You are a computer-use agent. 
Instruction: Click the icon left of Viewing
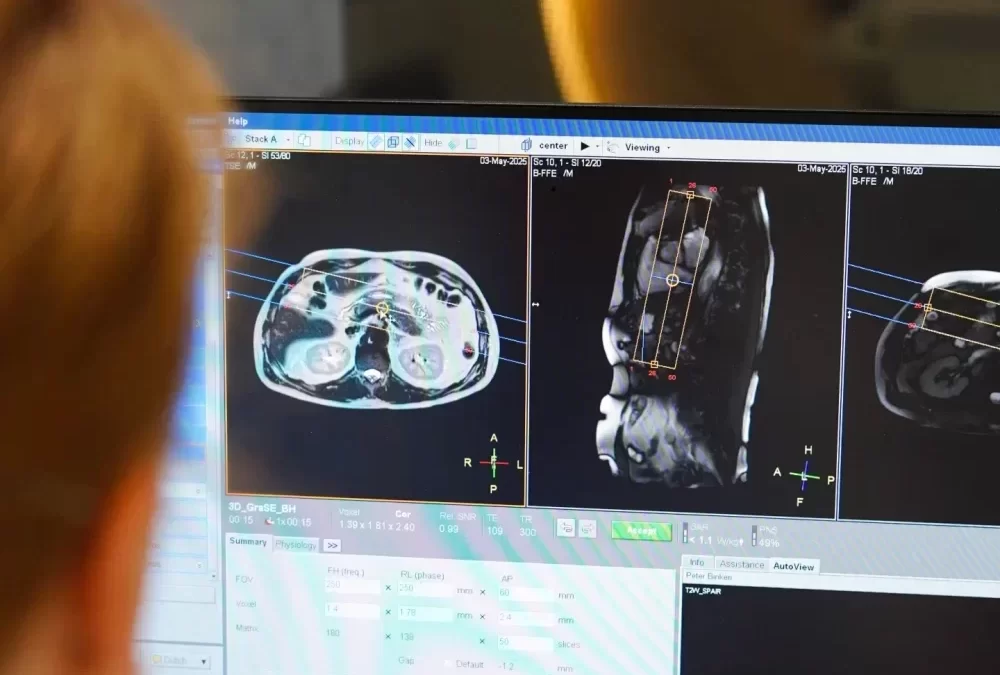[x=612, y=147]
